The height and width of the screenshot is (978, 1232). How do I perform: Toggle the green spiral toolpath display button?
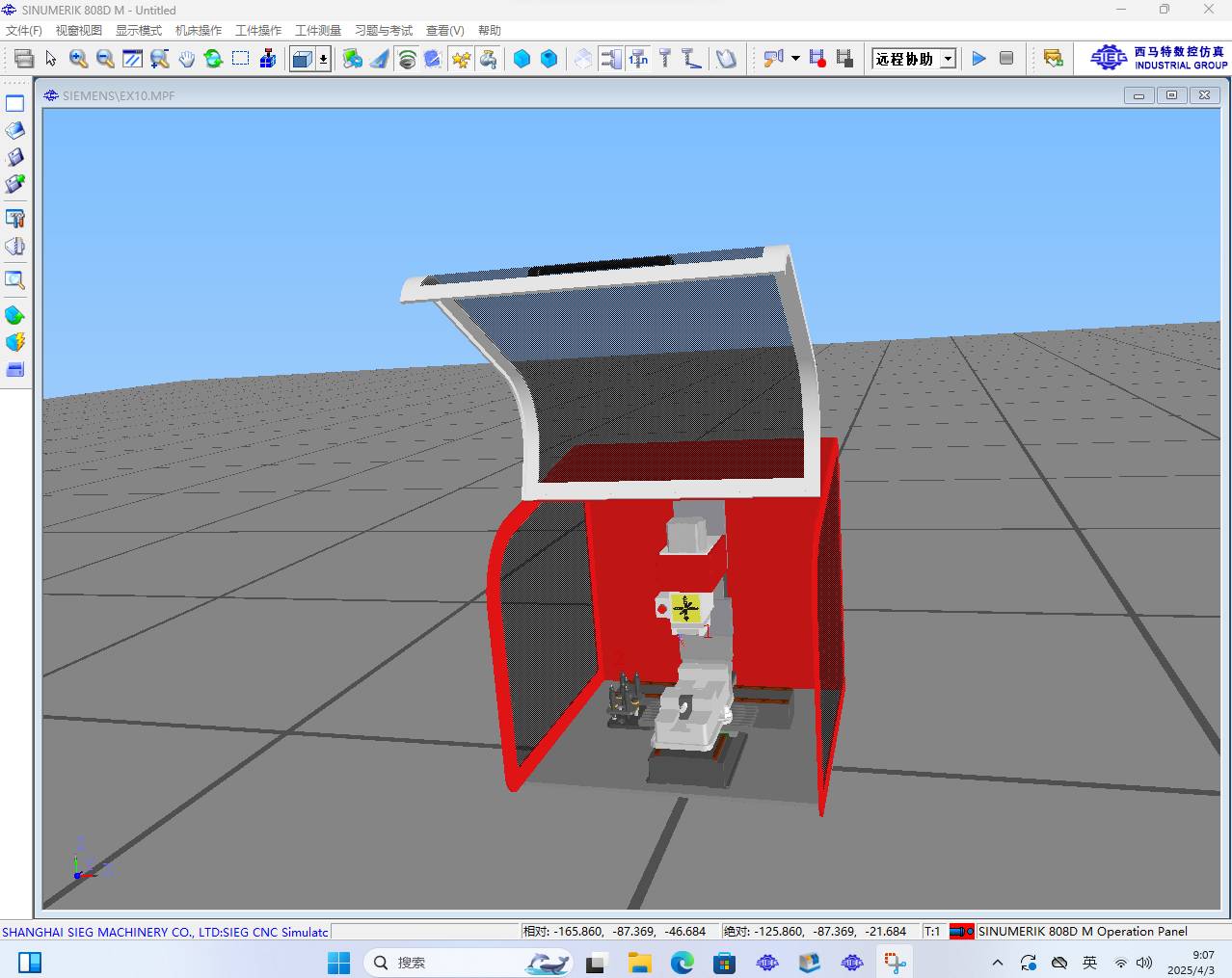pyautogui.click(x=407, y=59)
